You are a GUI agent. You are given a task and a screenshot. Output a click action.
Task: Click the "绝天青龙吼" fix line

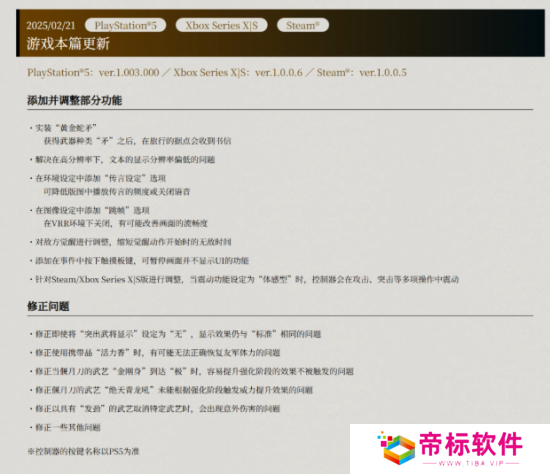171,390
